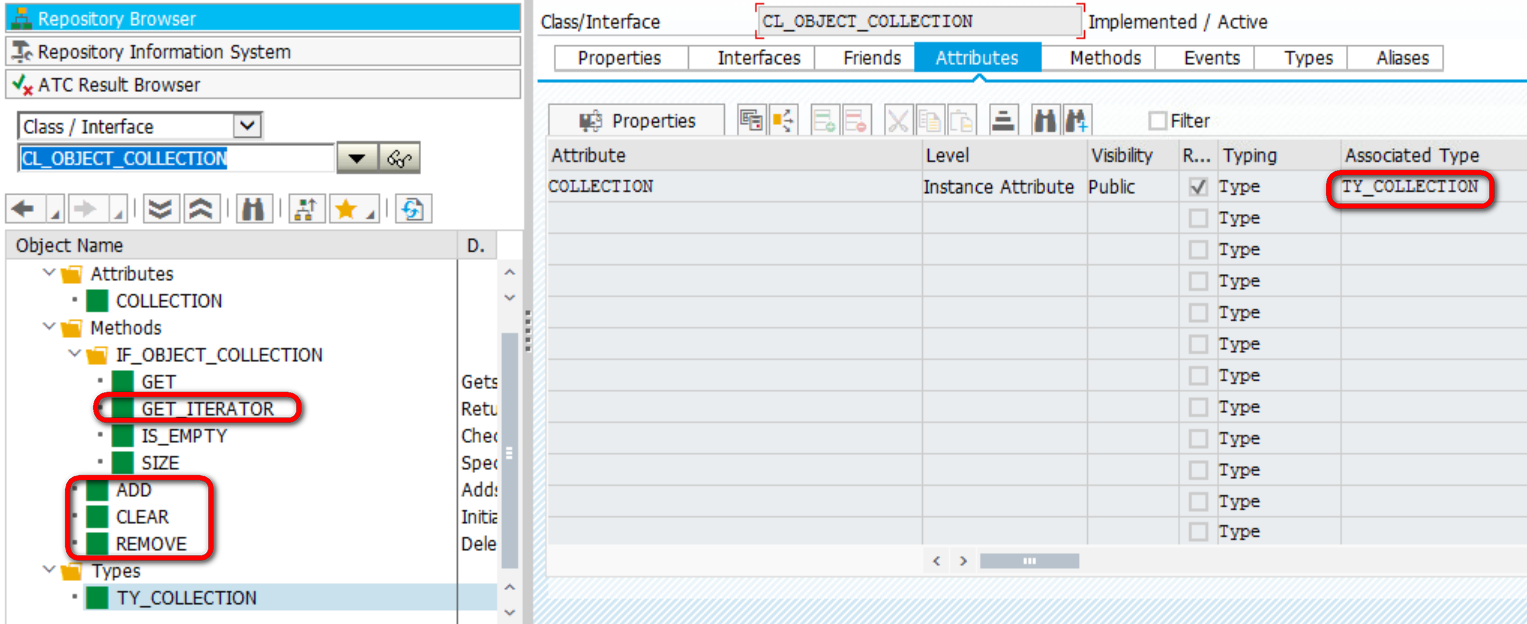Switch to the Types tab
This screenshot has width=1527, height=624.
tap(1308, 58)
